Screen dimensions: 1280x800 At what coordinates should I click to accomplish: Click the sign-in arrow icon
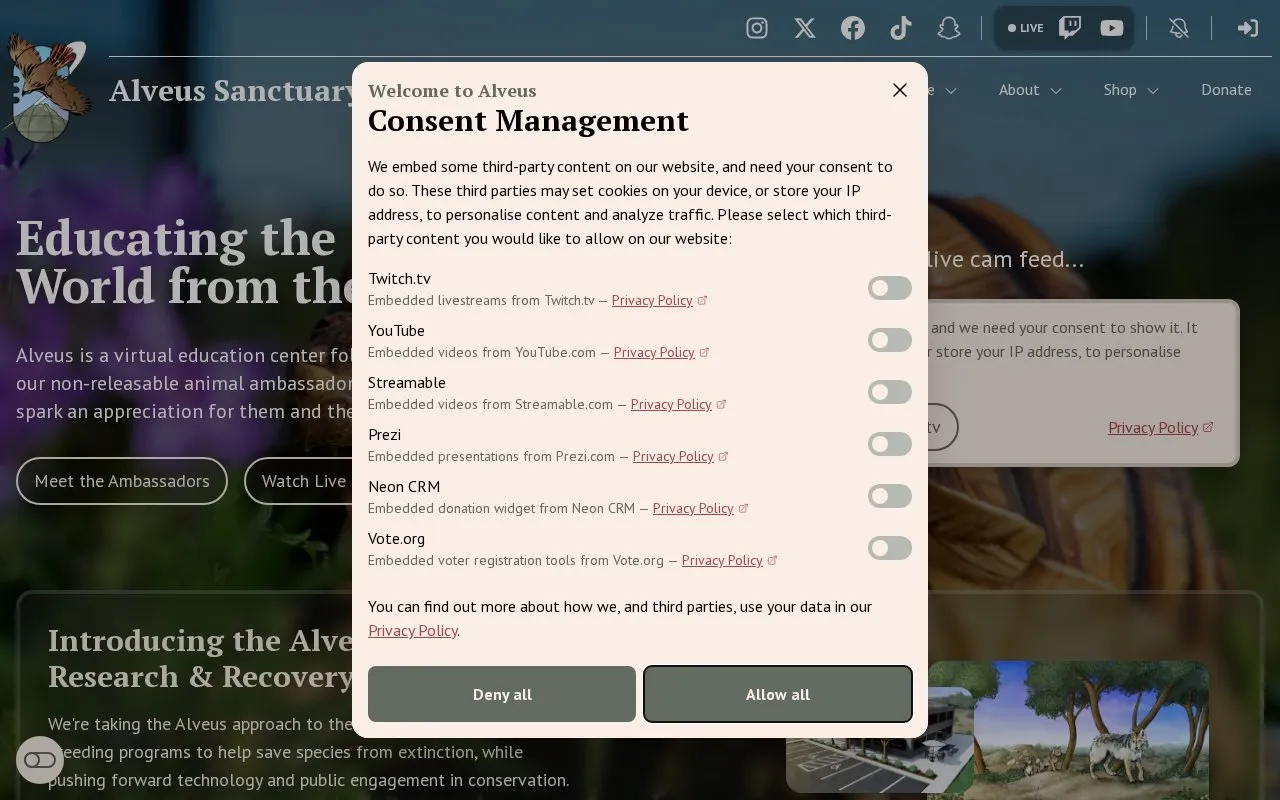click(1247, 28)
